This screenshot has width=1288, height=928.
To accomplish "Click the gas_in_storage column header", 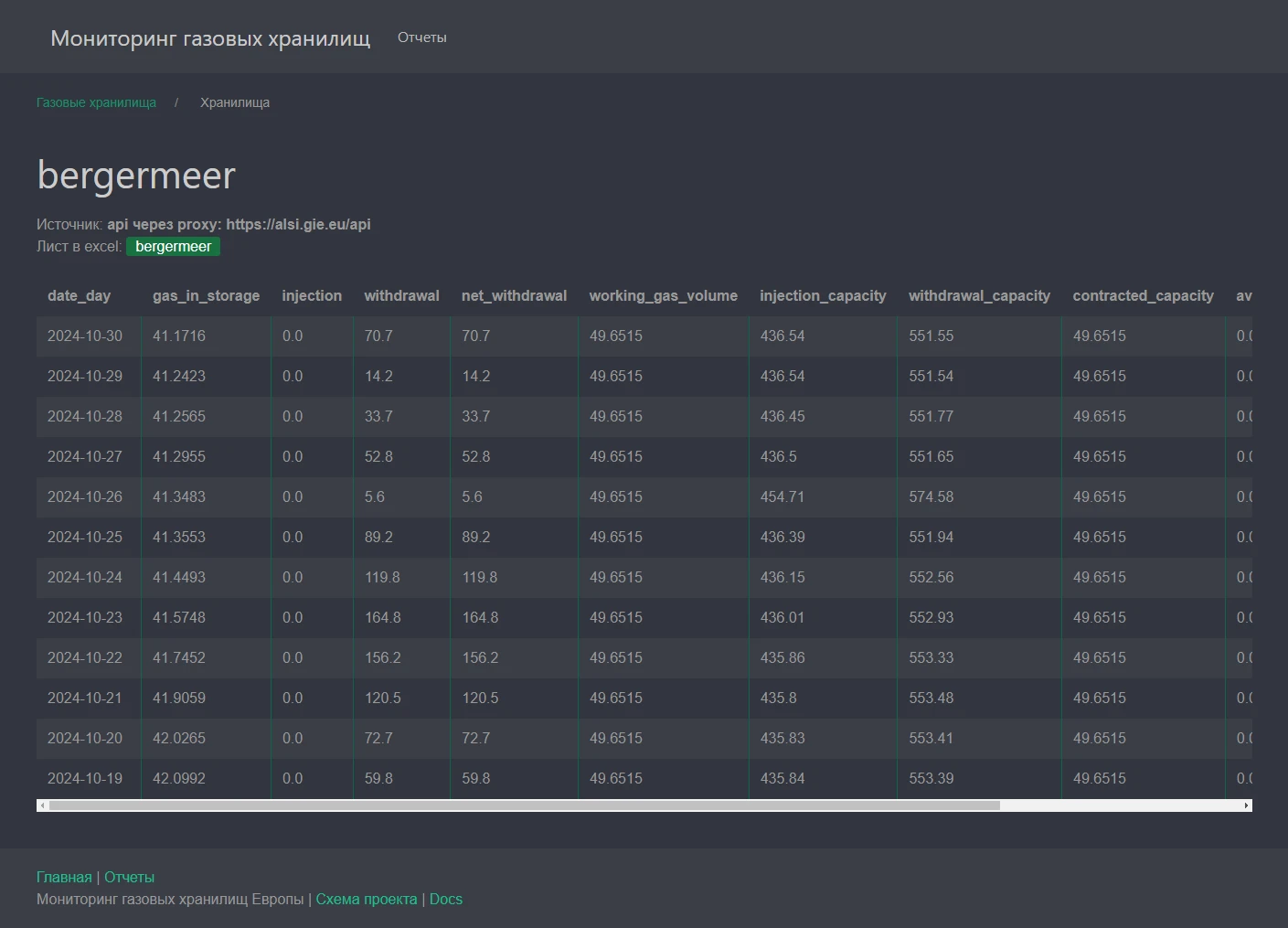I will [x=206, y=295].
